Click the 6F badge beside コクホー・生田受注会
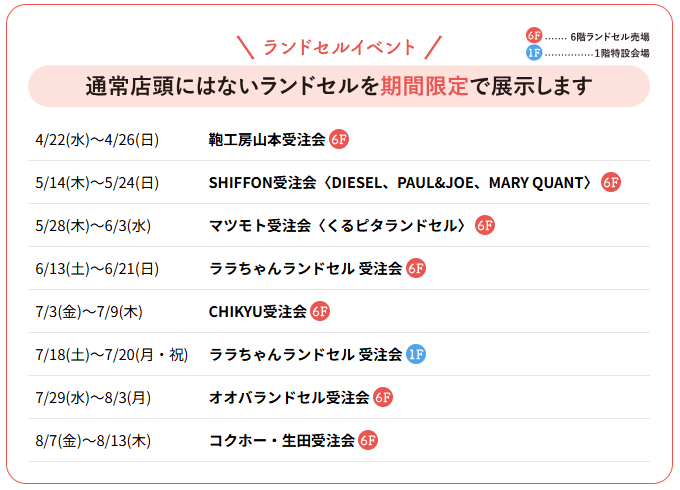Image resolution: width=680 pixels, height=490 pixels. point(368,440)
